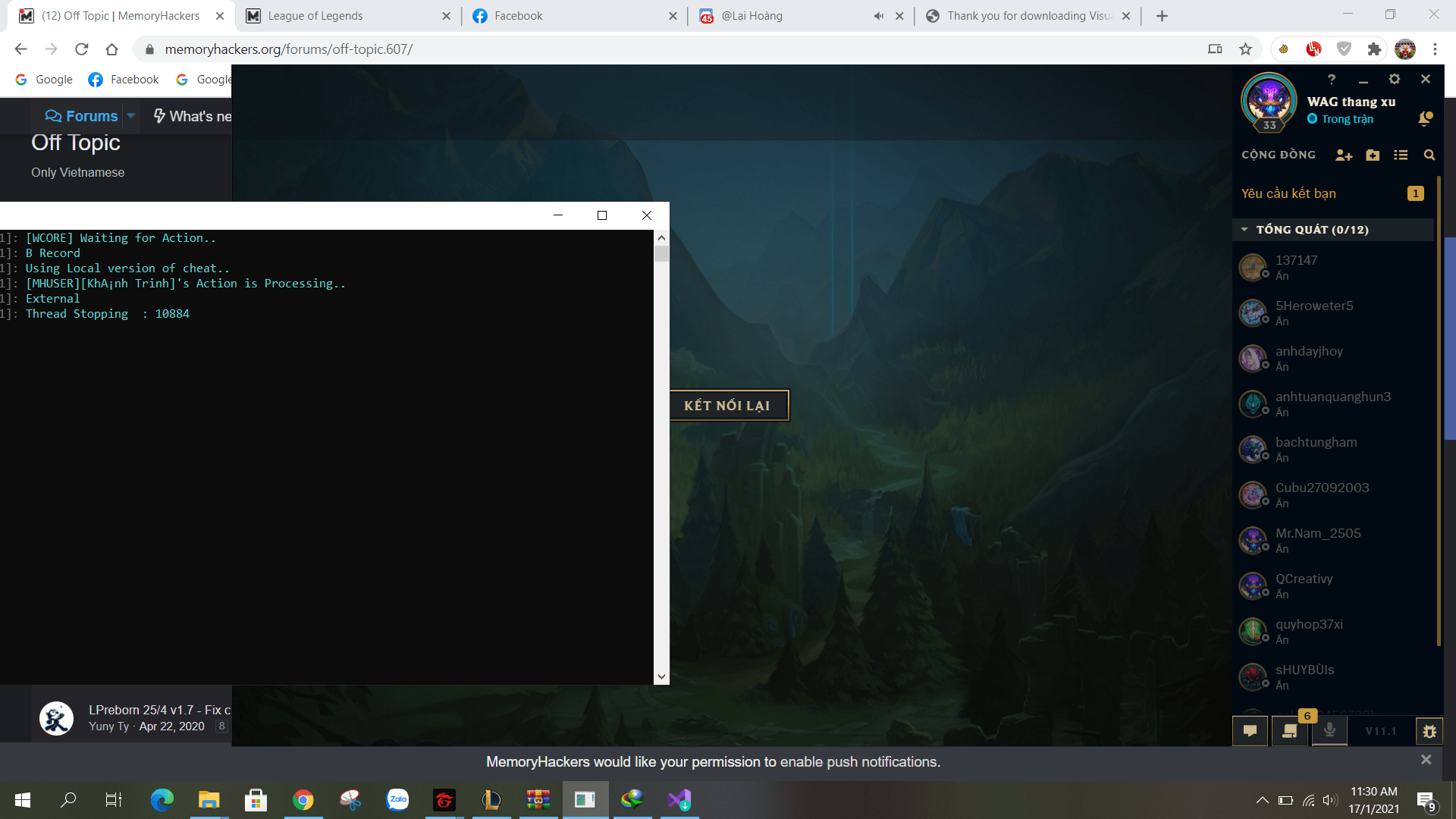Open WinRAR from the taskbar

point(538,799)
